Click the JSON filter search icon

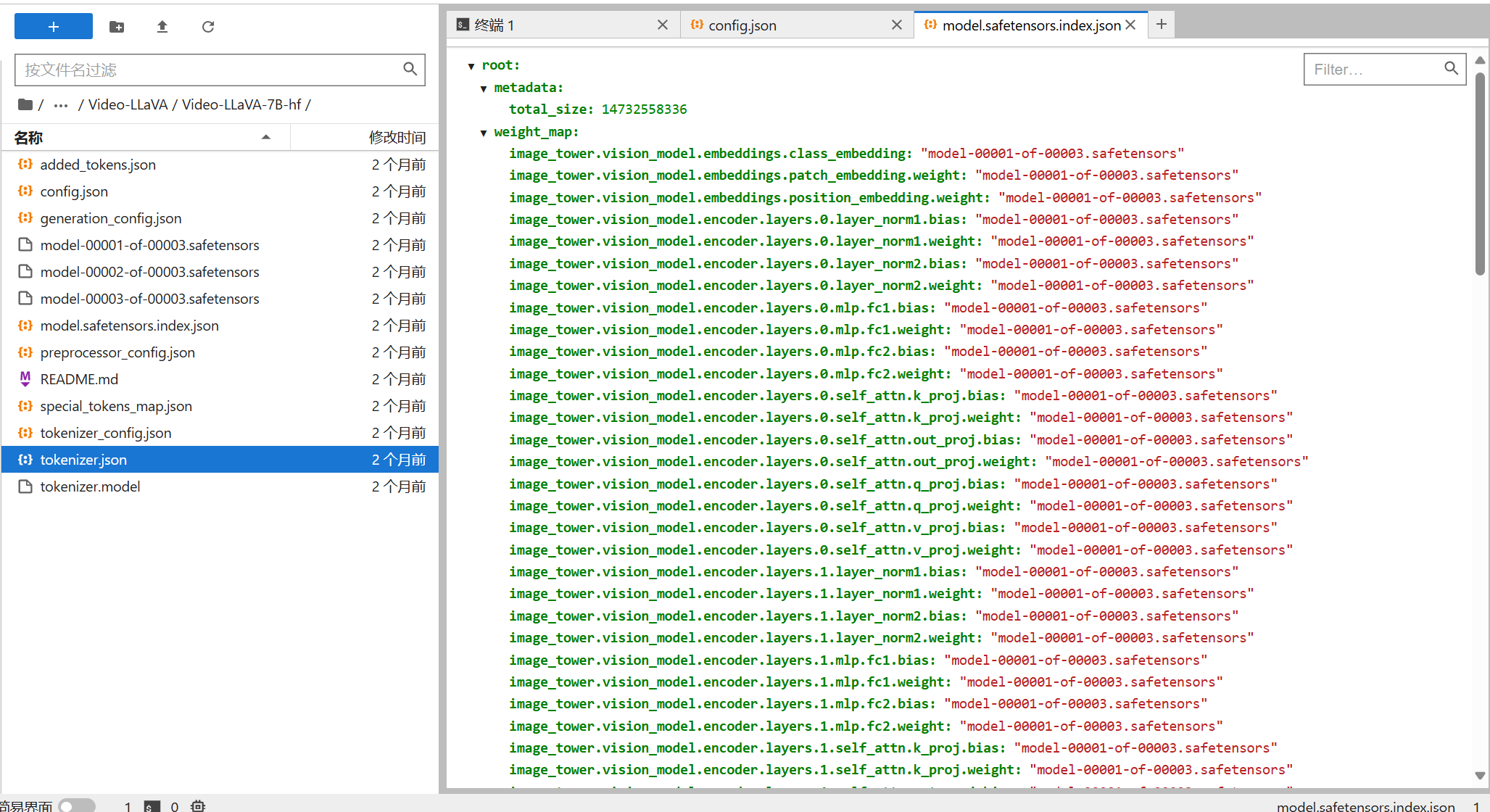(x=1451, y=68)
